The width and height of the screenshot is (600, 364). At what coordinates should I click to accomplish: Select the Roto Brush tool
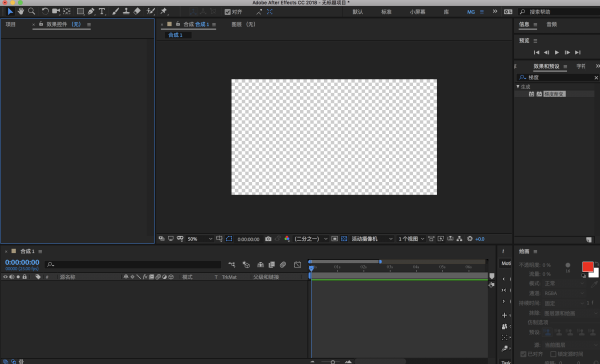pyautogui.click(x=151, y=11)
